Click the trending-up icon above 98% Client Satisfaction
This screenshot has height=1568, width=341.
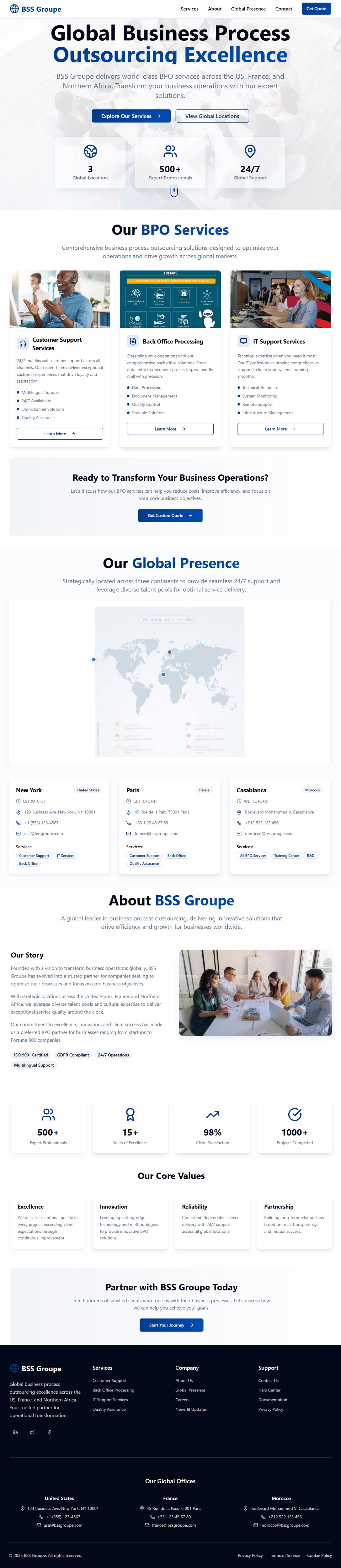pyautogui.click(x=212, y=1115)
